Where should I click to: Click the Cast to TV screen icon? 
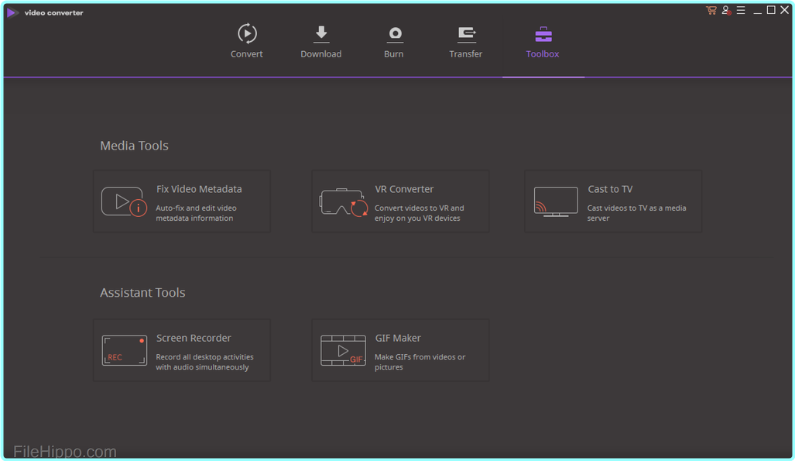point(555,201)
